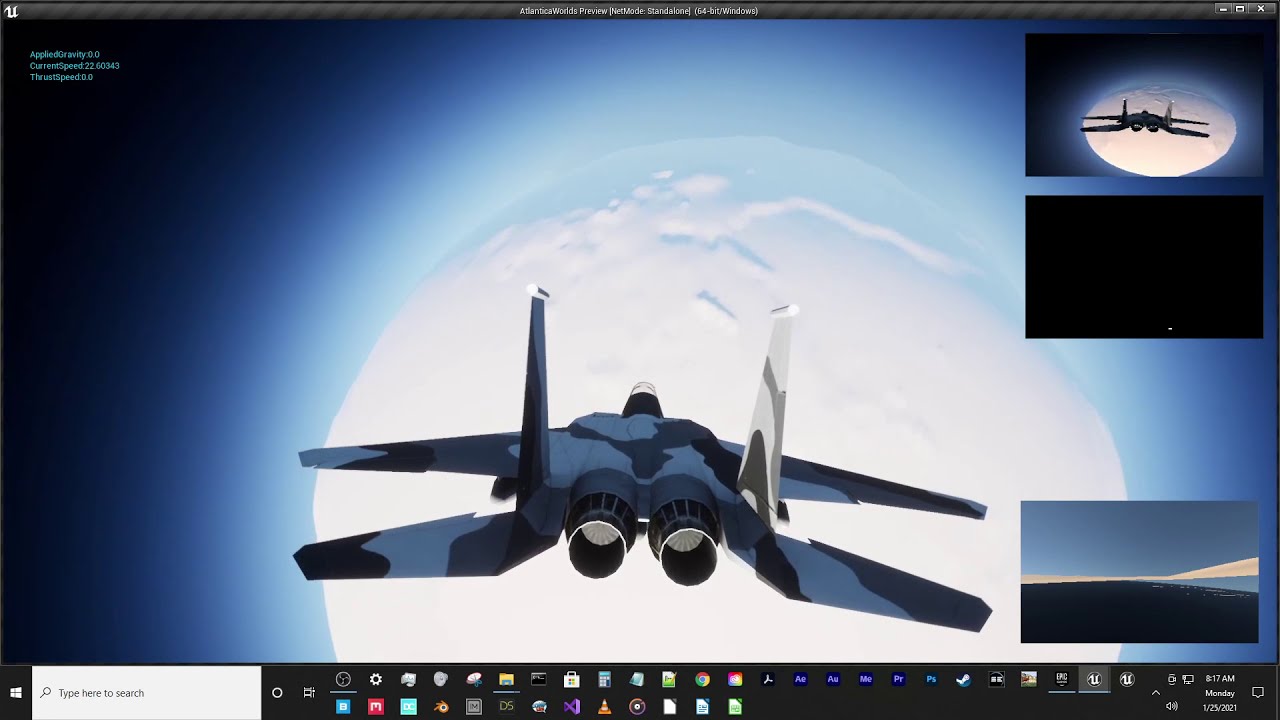Open Calculator from taskbar
The image size is (1280, 720).
[604, 679]
